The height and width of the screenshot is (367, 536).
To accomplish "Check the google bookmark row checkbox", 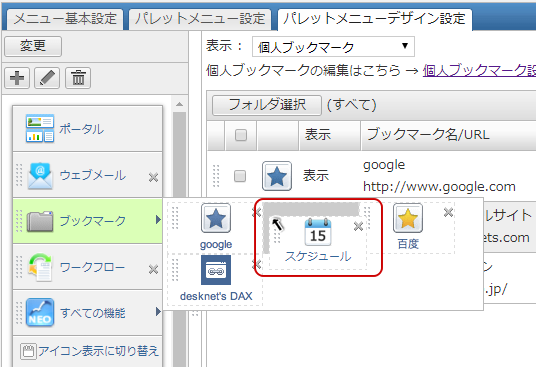I will pyautogui.click(x=240, y=176).
